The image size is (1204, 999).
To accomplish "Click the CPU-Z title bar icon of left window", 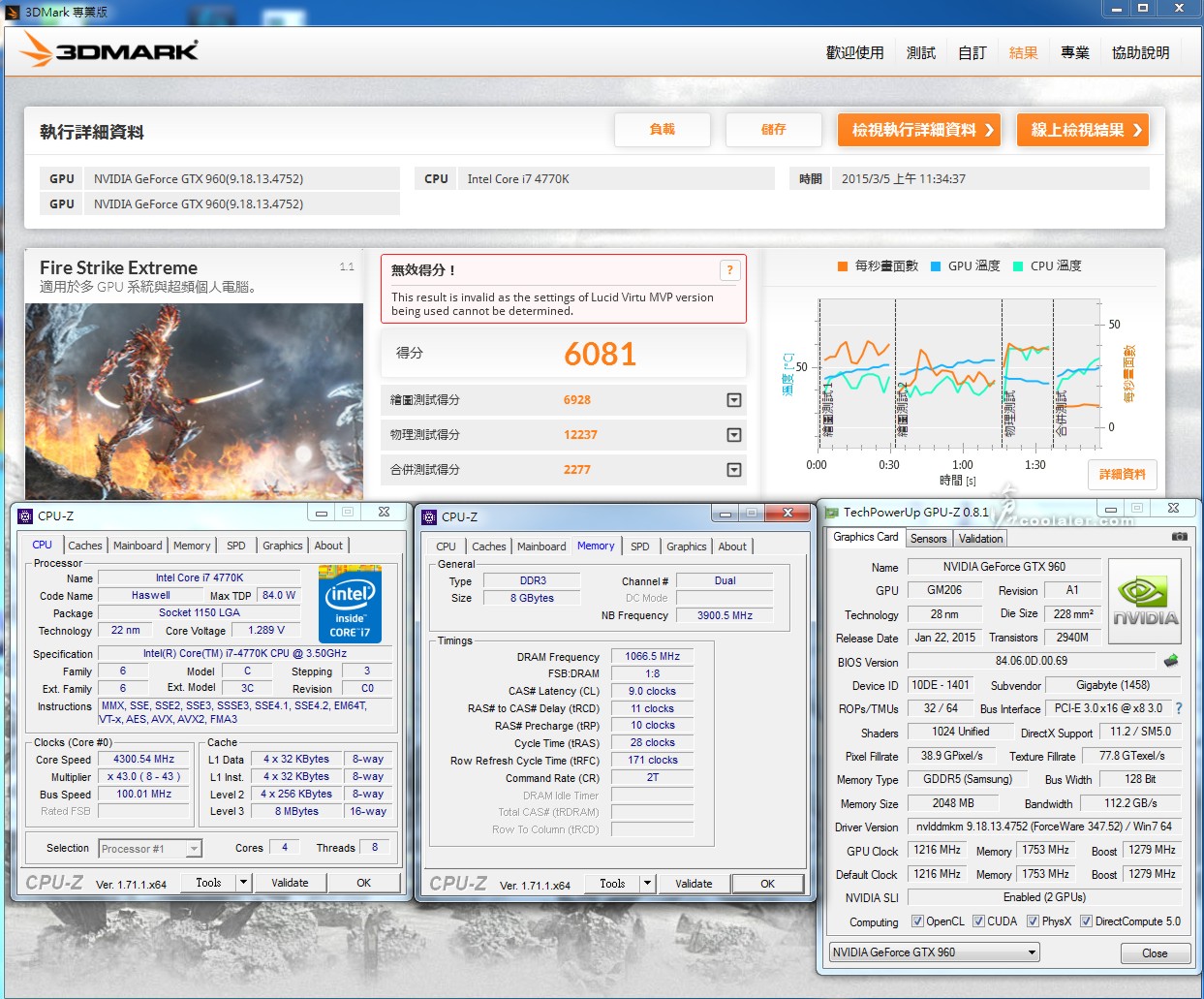I will point(25,515).
